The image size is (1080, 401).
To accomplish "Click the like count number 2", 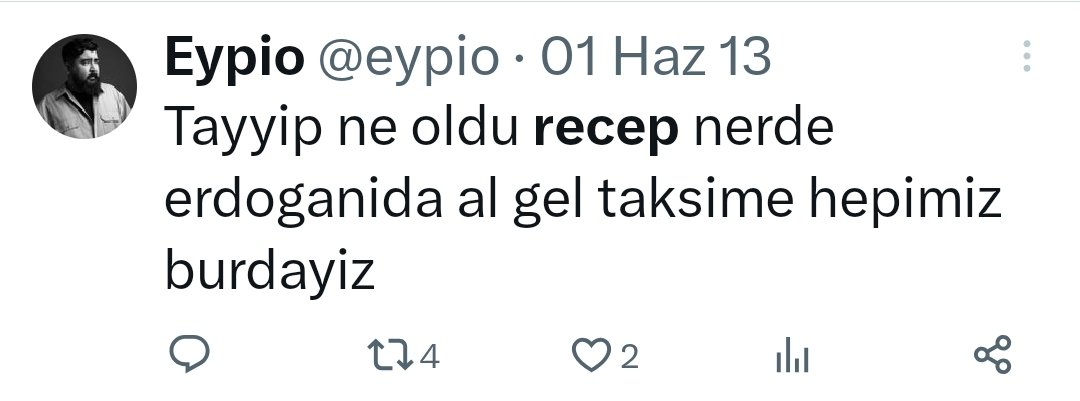I will point(629,357).
